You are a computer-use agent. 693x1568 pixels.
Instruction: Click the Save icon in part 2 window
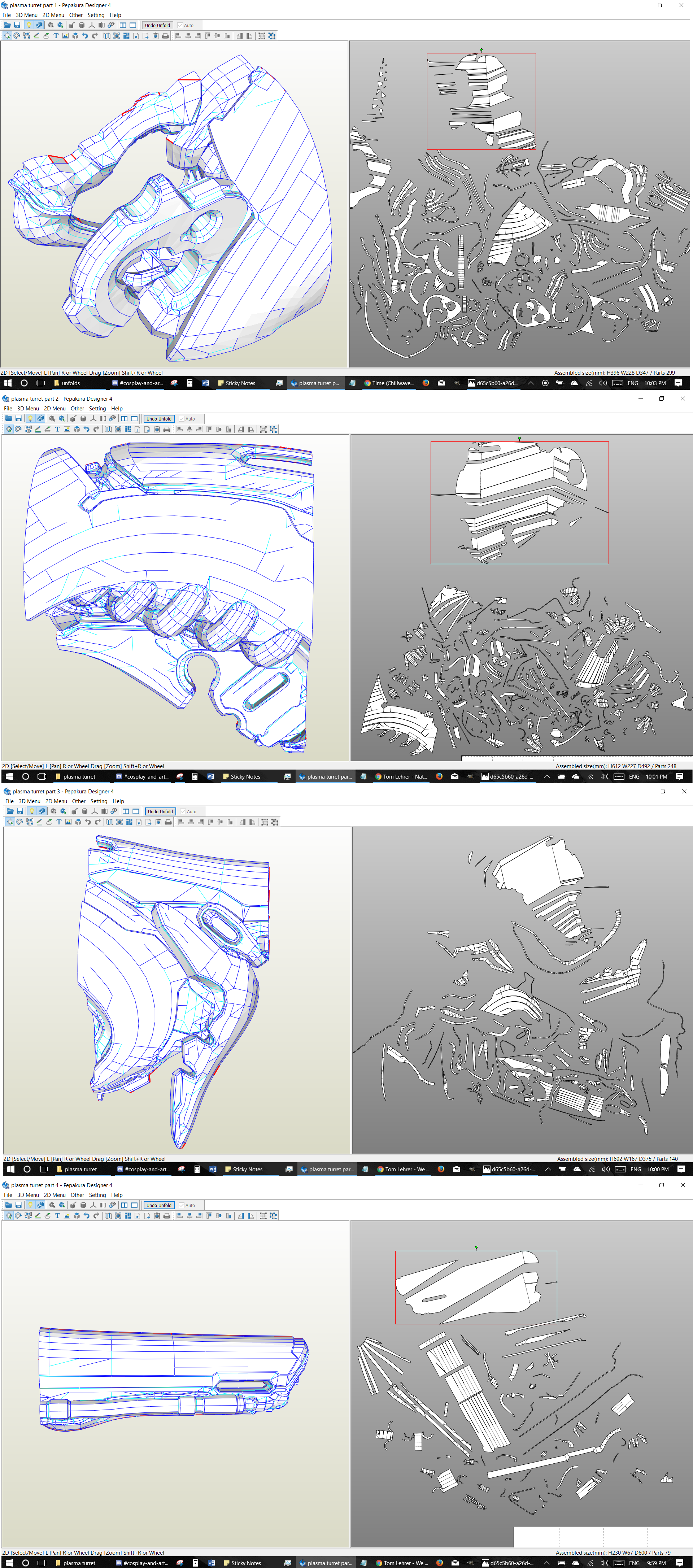tap(19, 419)
